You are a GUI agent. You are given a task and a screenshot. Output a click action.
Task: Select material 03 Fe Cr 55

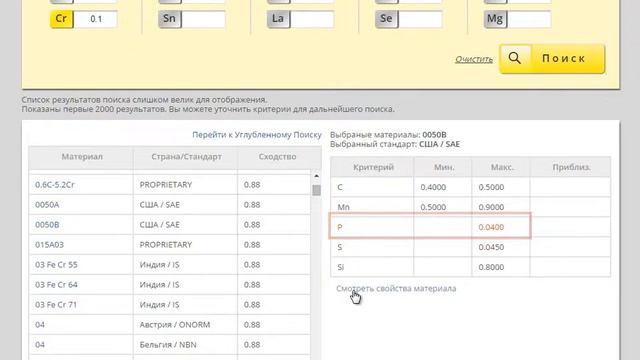56,265
